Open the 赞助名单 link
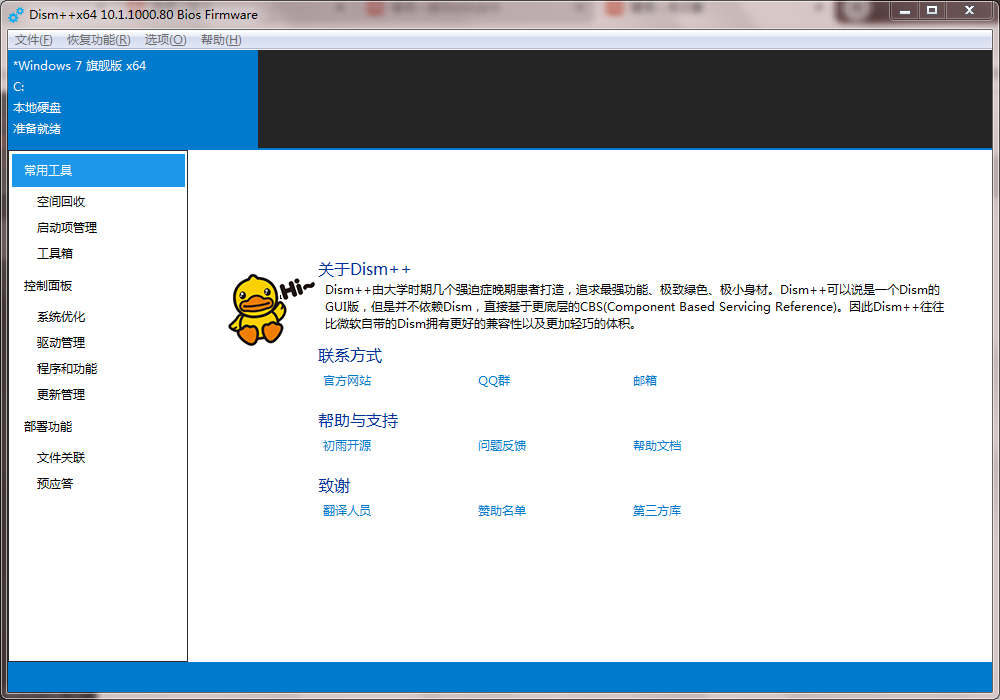Screen dimensions: 1000x700 click(502, 511)
